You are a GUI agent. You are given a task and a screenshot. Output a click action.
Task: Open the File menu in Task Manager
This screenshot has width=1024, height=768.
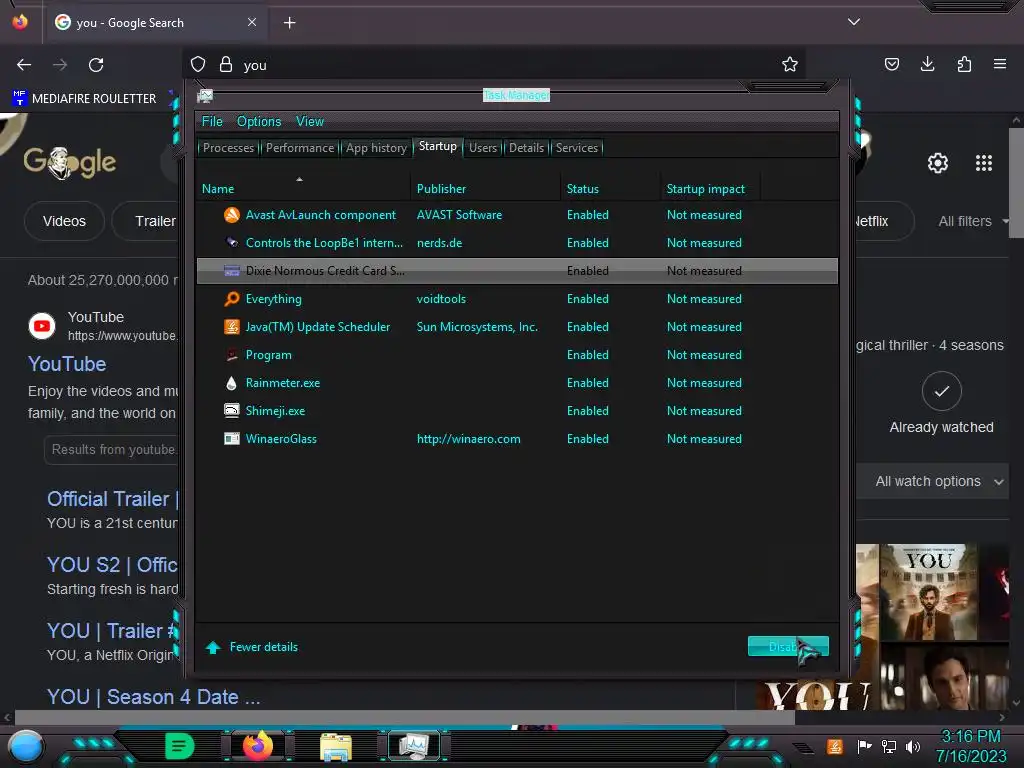point(212,121)
